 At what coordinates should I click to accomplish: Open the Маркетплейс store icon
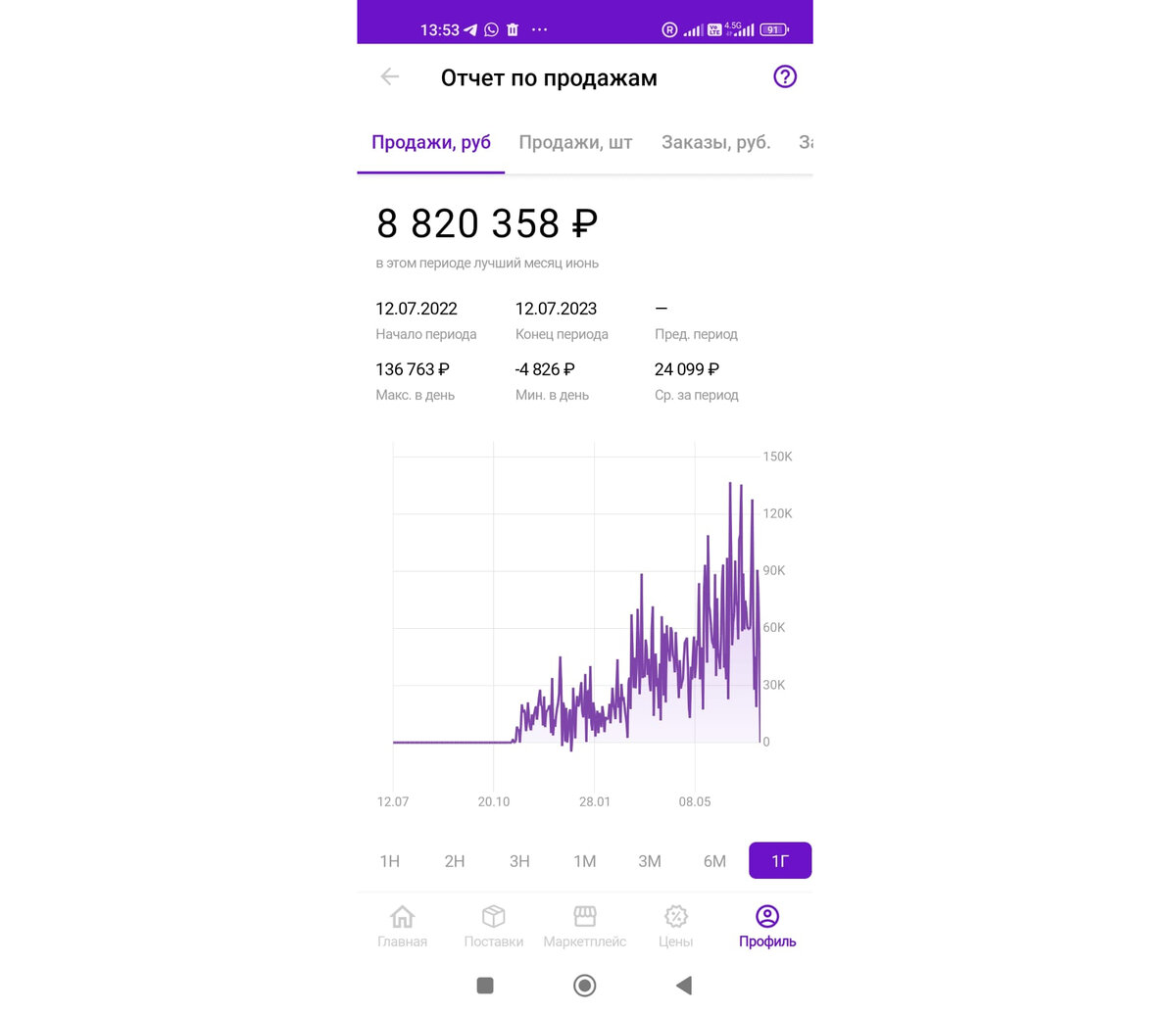point(584,916)
